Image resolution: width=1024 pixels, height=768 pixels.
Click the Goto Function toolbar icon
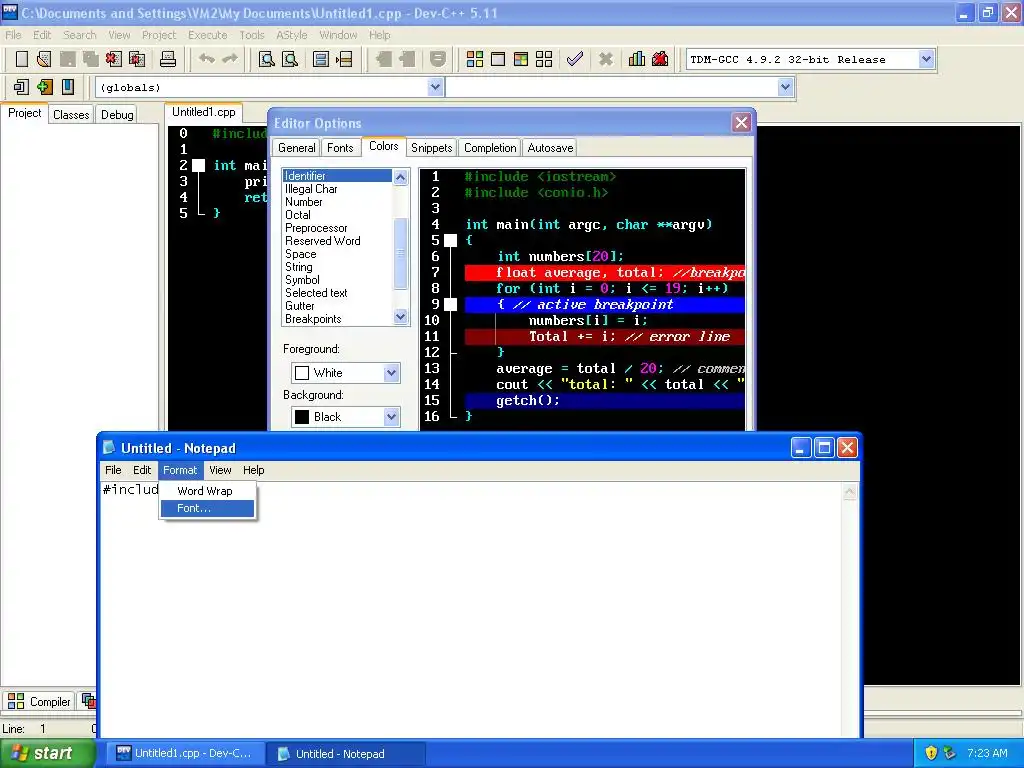(x=321, y=59)
